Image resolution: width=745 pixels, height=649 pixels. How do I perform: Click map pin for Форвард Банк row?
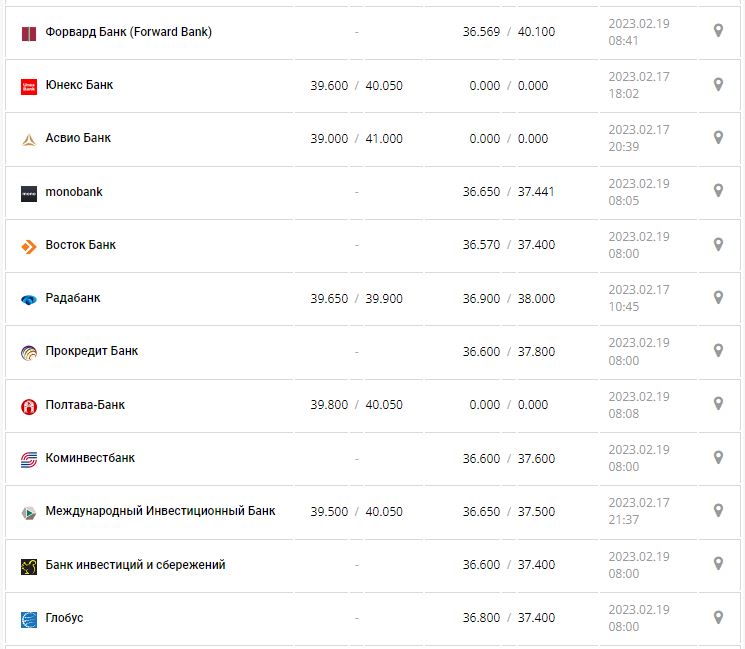pos(718,31)
